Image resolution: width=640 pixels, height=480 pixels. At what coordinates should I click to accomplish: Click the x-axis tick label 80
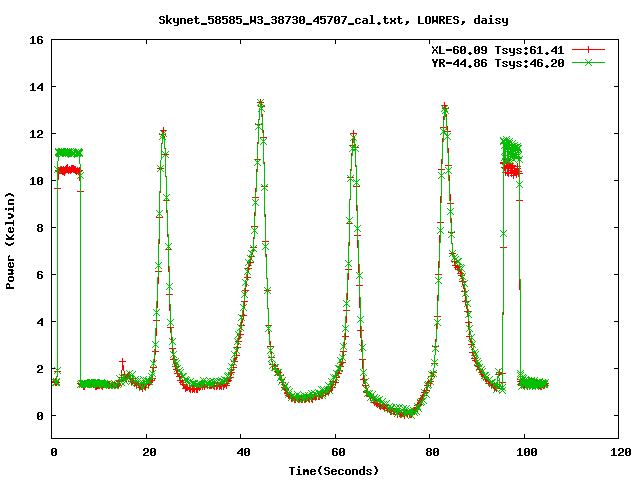(x=433, y=452)
